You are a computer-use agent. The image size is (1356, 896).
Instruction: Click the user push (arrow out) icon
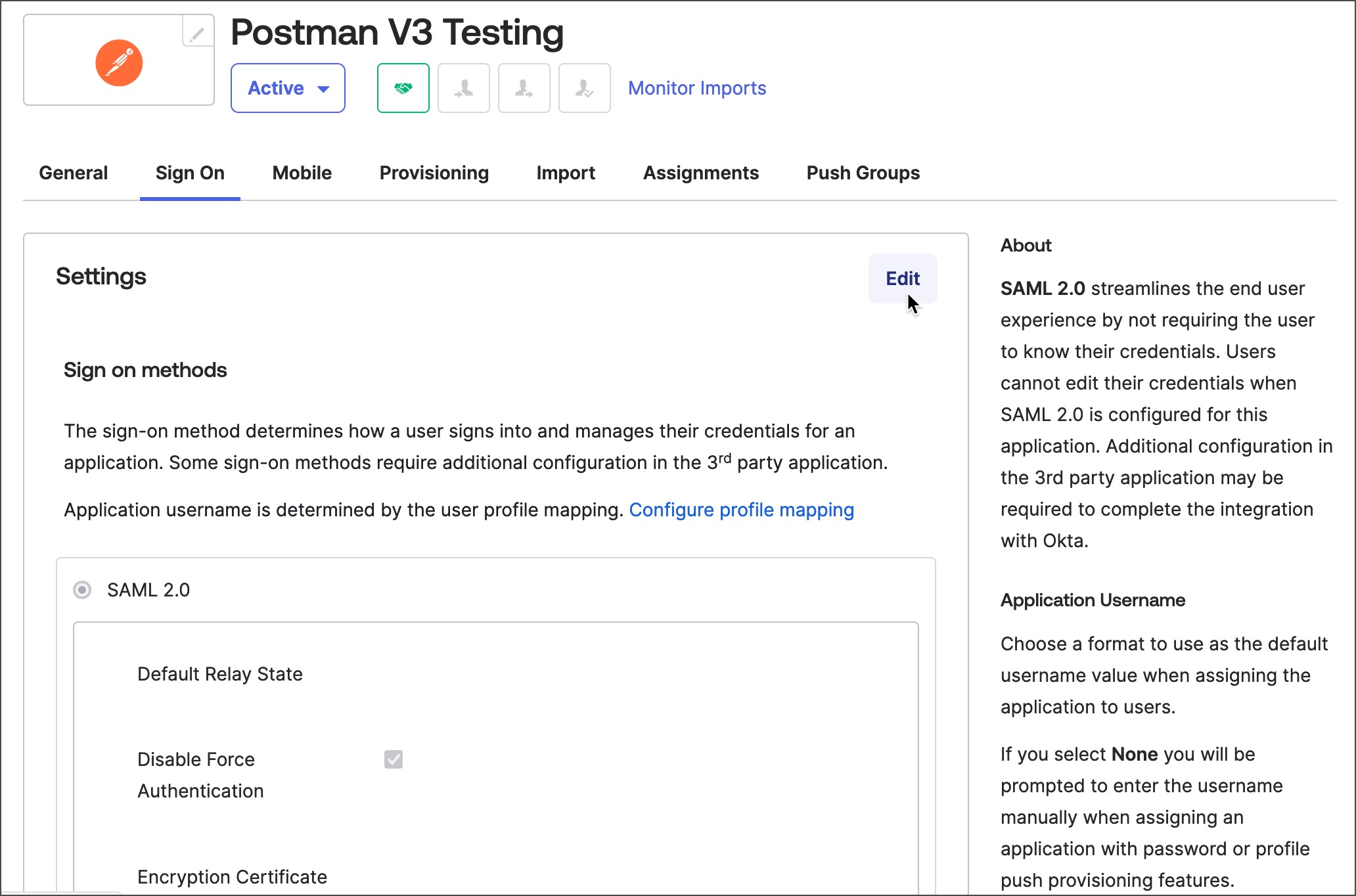click(524, 88)
